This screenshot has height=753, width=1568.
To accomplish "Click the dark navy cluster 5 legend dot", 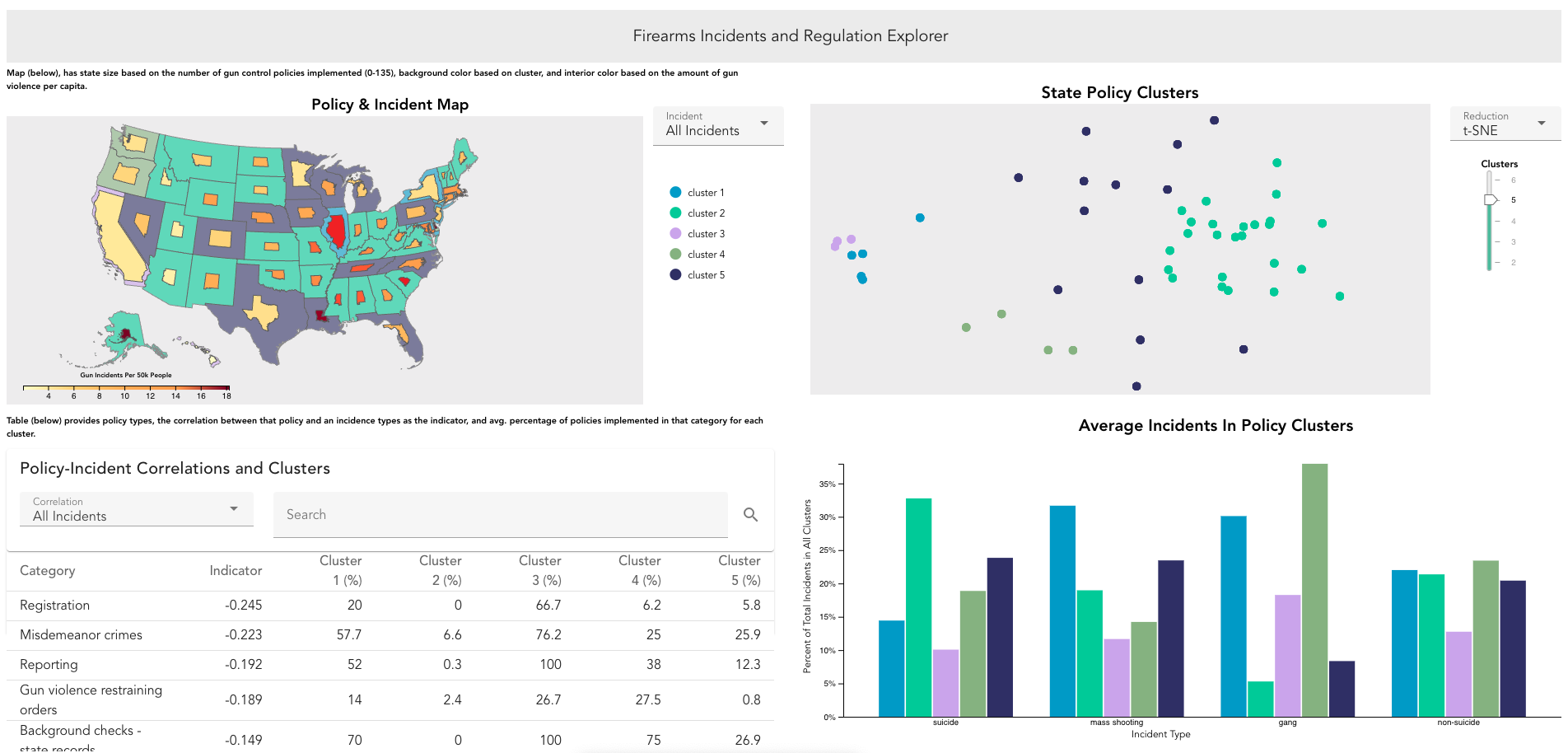I will 677,274.
